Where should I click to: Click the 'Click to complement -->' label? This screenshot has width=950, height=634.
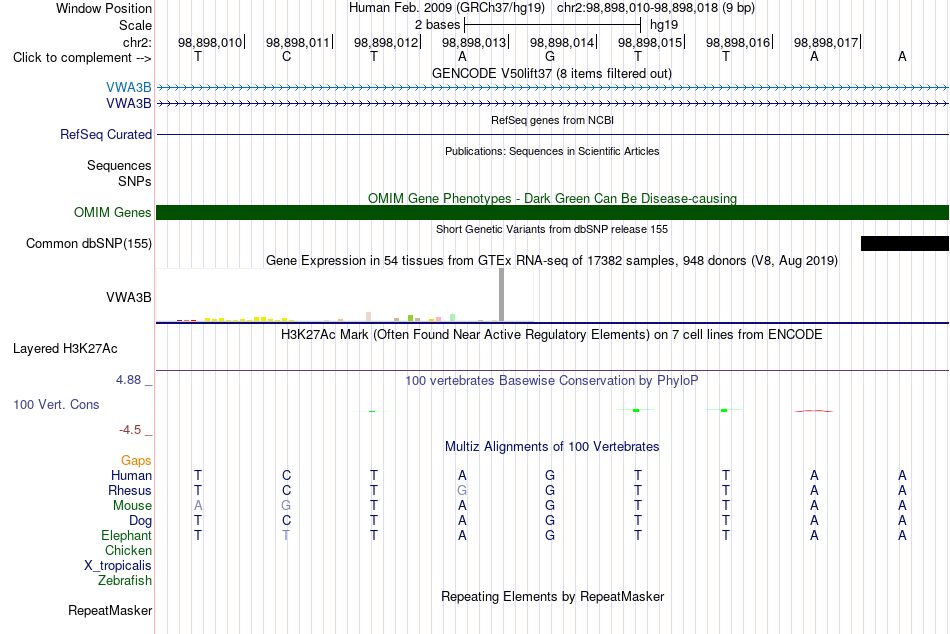[82, 58]
